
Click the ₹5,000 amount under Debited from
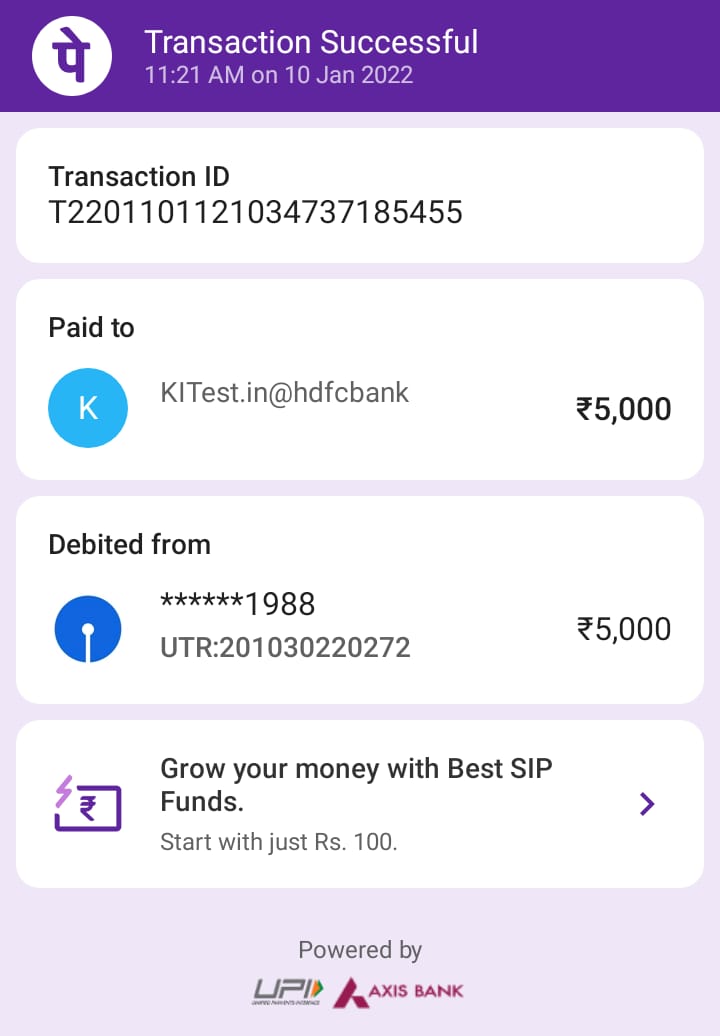coord(623,629)
